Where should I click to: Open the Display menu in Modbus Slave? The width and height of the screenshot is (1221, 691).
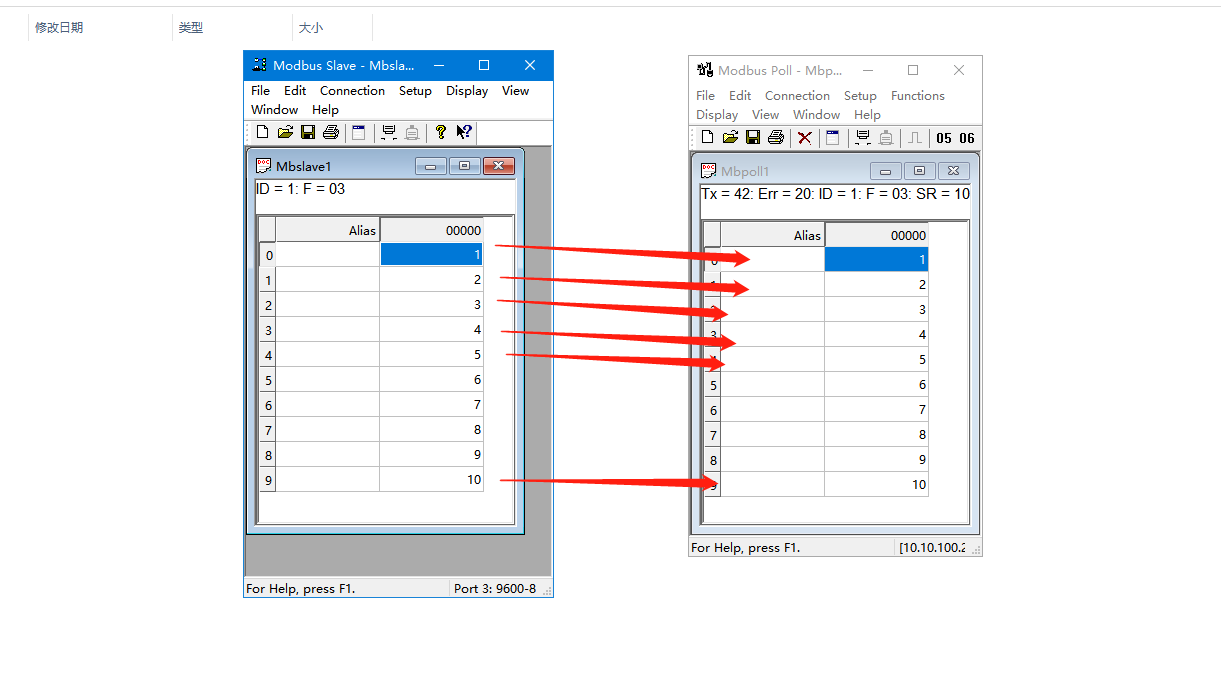tap(467, 91)
